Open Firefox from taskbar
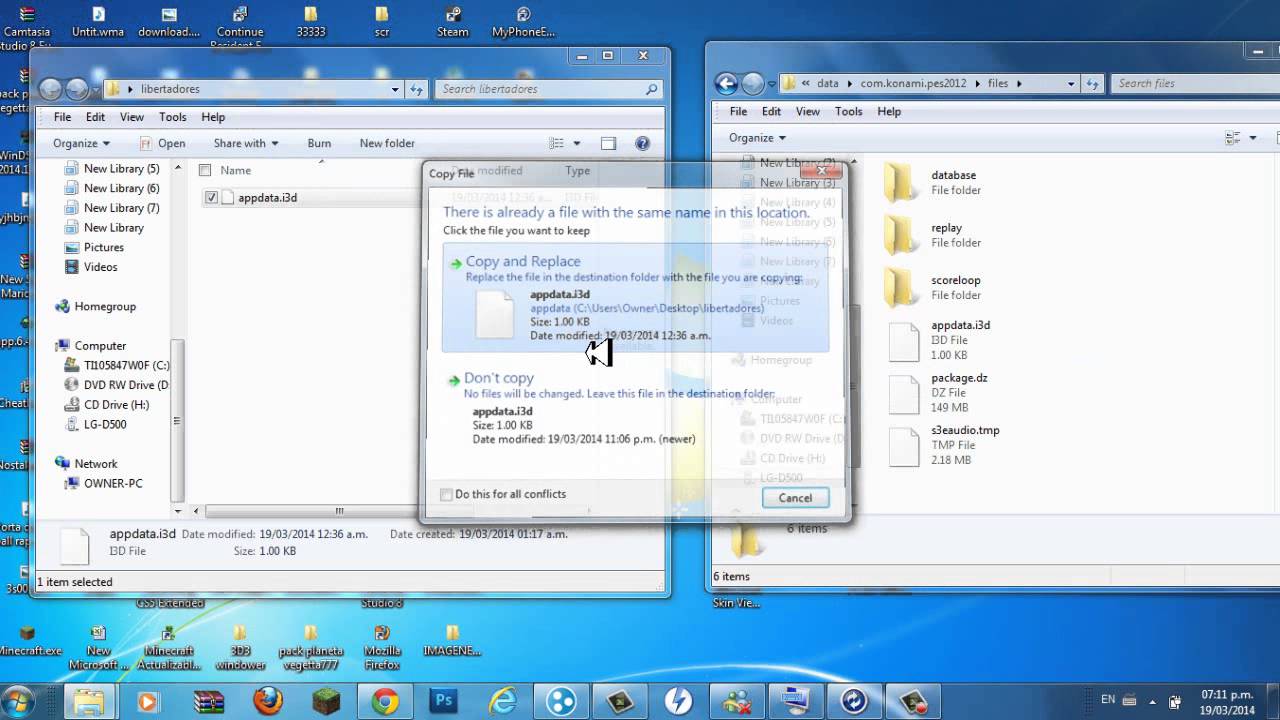Viewport: 1280px width, 720px height. (x=267, y=701)
